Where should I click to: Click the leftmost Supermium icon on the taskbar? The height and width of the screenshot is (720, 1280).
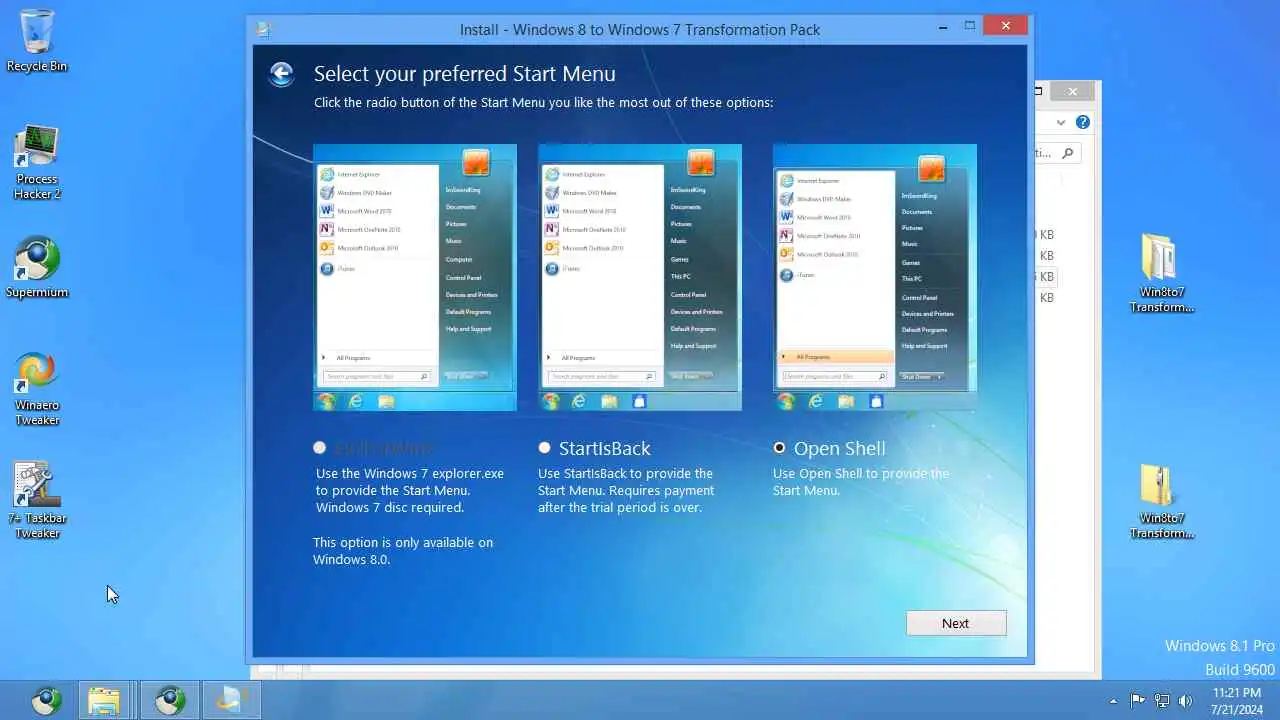coord(46,701)
